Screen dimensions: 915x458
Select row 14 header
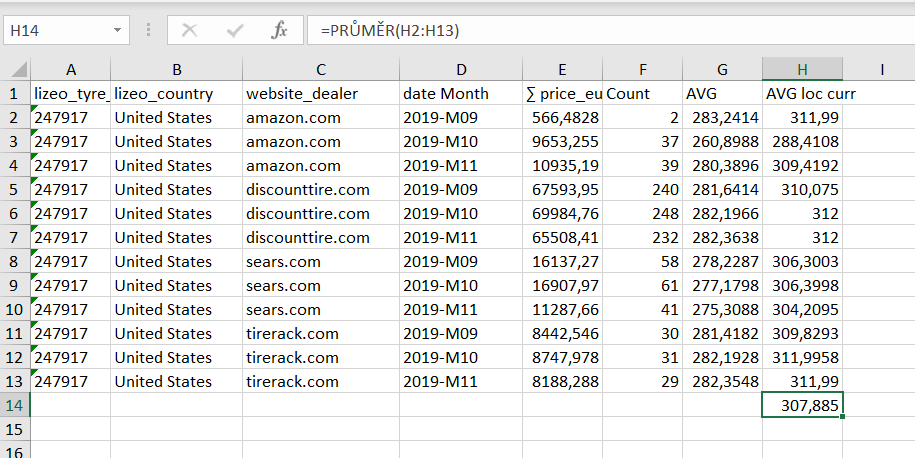tap(15, 405)
